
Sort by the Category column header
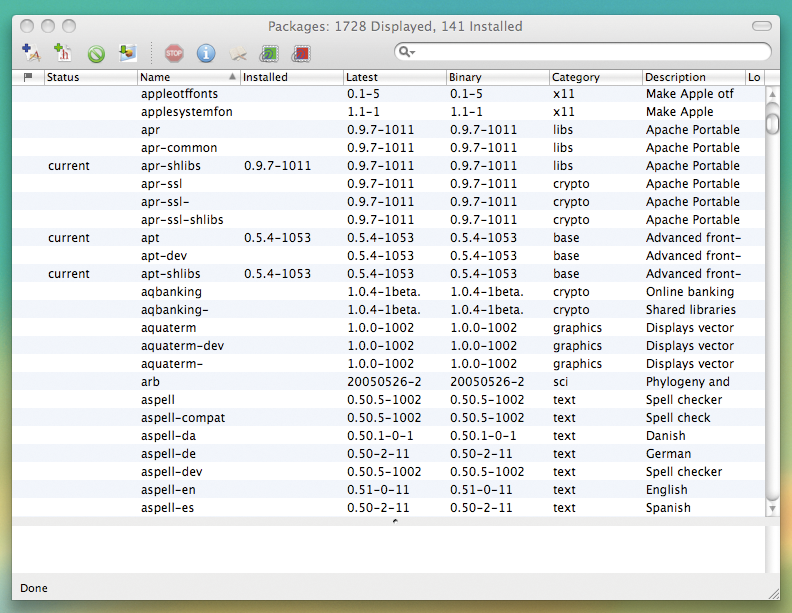click(596, 77)
